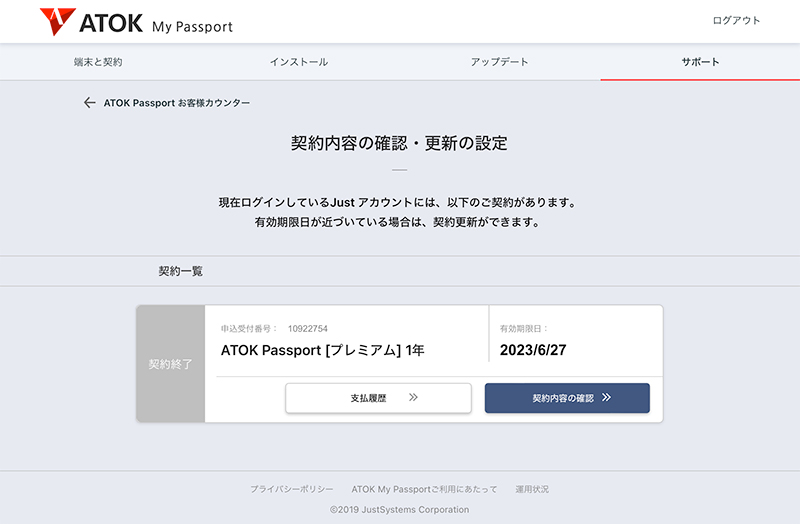Click expiry date 2023/6/27
This screenshot has width=800, height=524.
click(533, 350)
